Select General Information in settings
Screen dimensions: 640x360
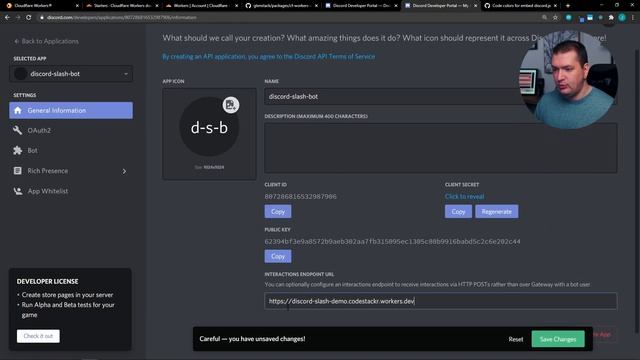pos(71,111)
